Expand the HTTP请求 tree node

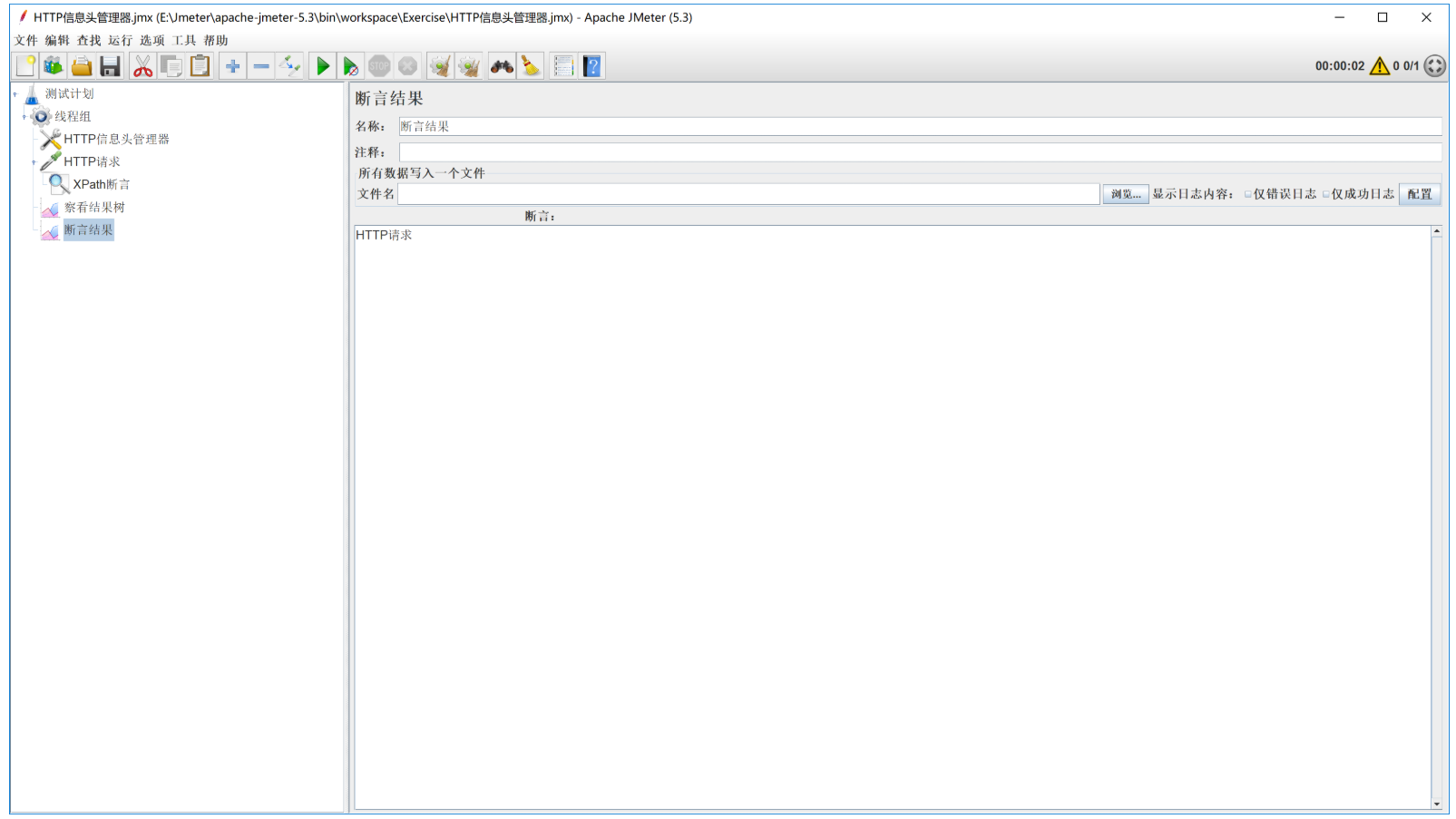(x=34, y=161)
